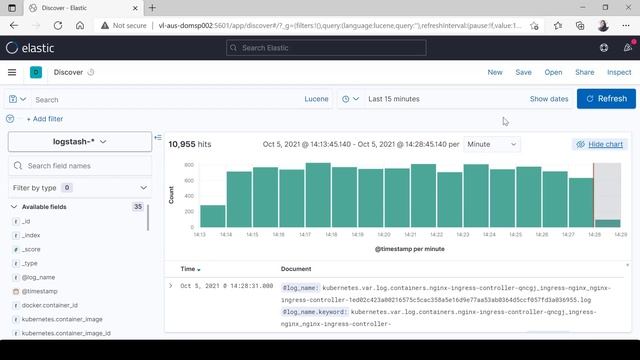Screen dimensions: 640x360
Task: Open a new browser tab
Action: coord(152,8)
